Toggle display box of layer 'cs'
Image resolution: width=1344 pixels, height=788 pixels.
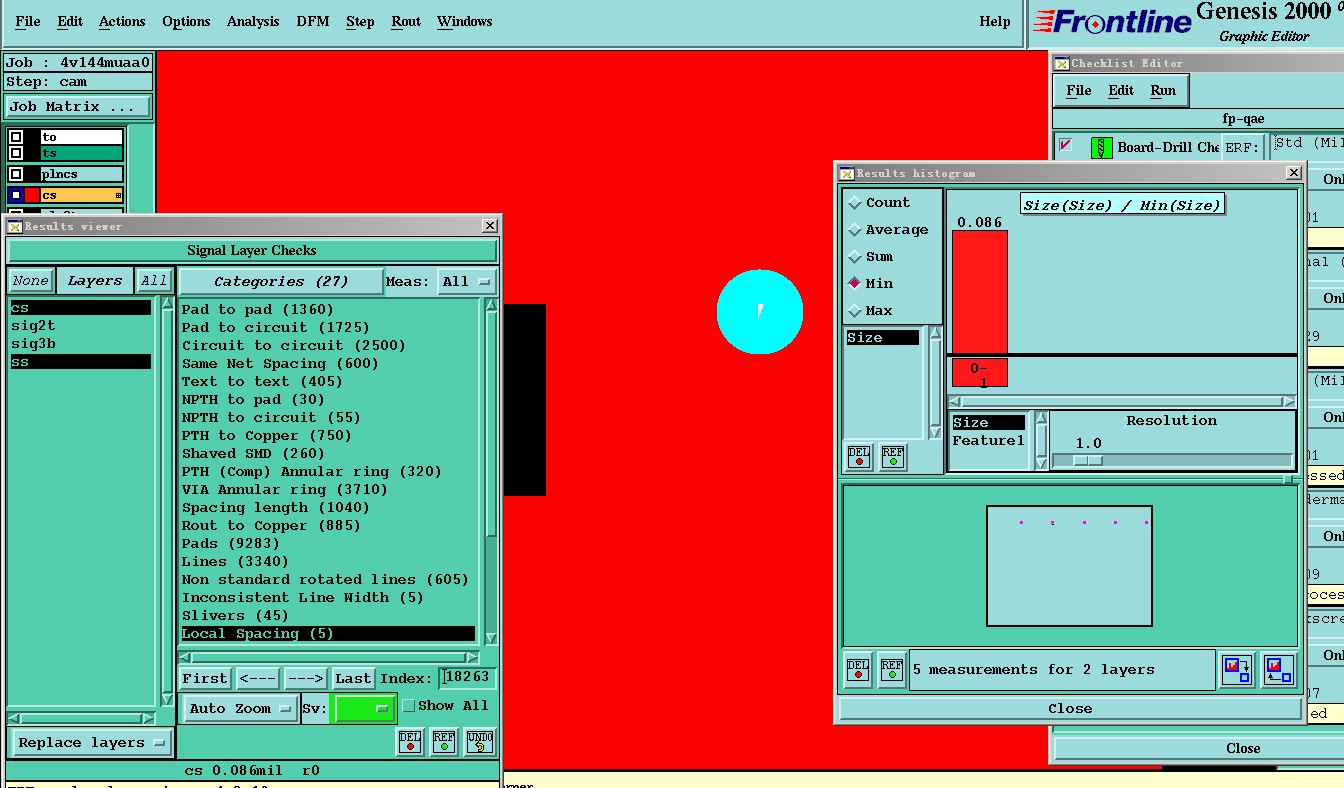tap(16, 195)
